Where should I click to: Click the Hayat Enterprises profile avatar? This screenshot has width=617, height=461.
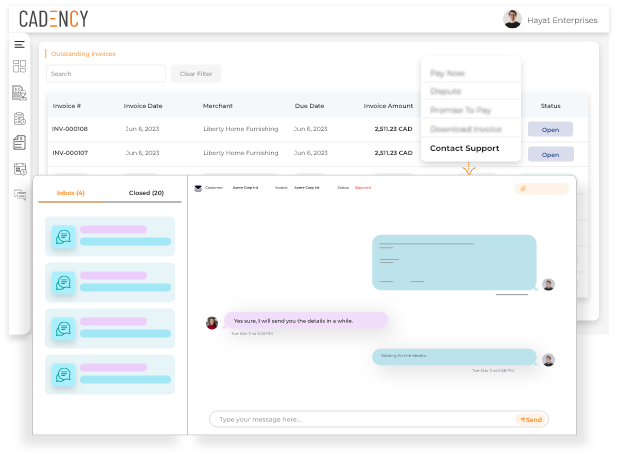tap(512, 19)
